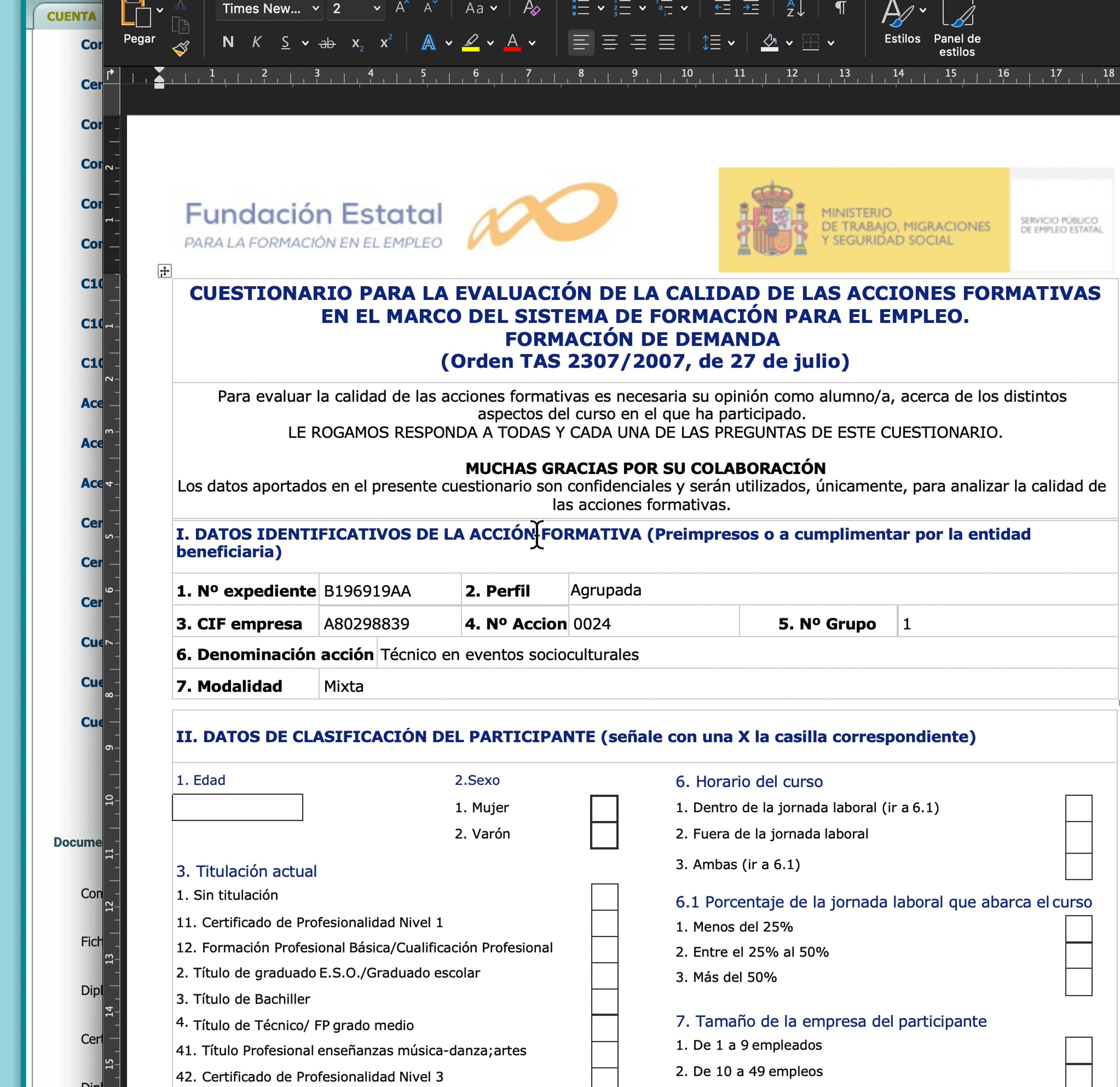Check Entre el 25% al 50% box
This screenshot has width=1120, height=1087.
tap(1078, 955)
